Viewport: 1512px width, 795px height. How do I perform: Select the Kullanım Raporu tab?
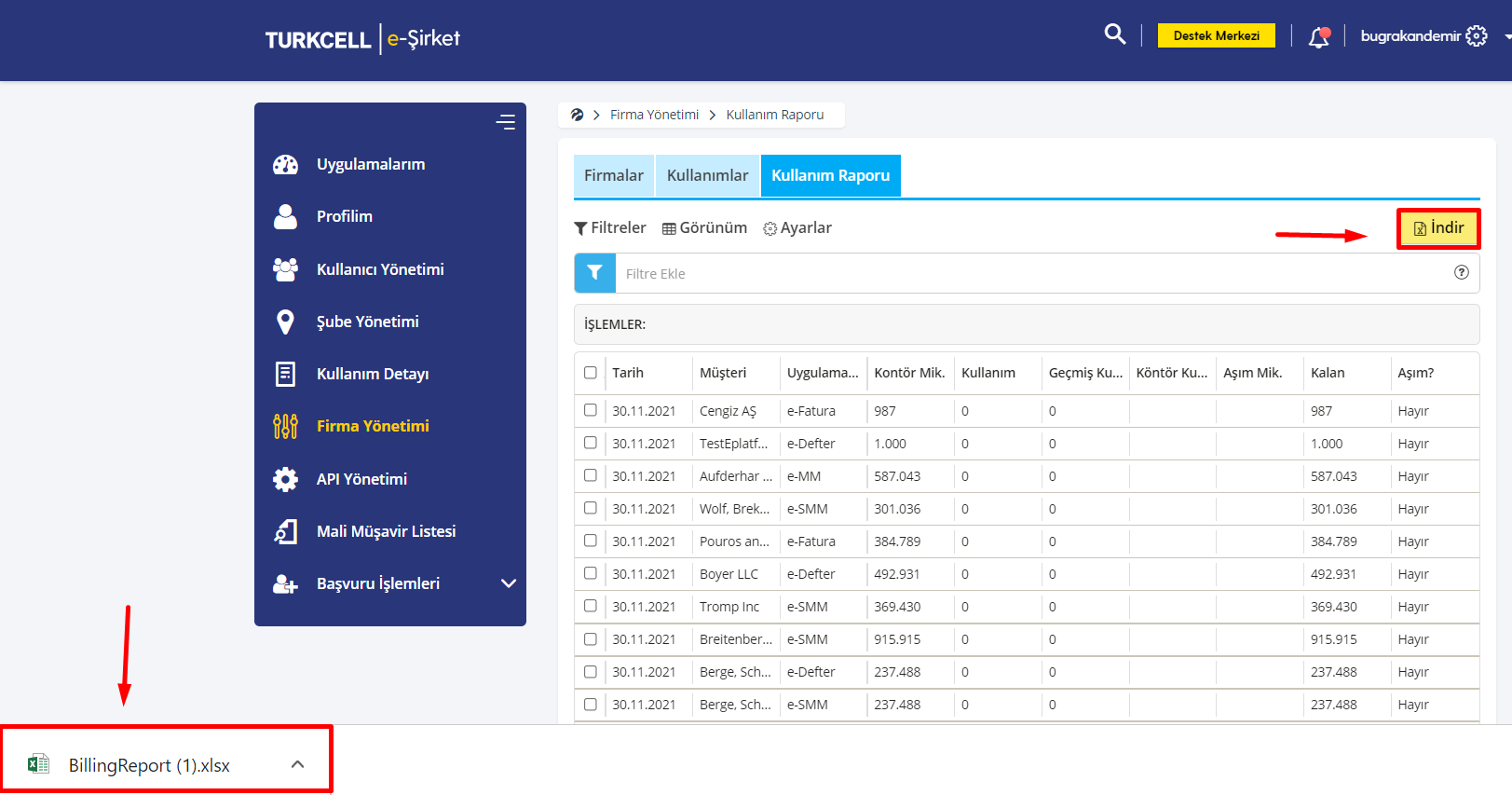pos(831,175)
